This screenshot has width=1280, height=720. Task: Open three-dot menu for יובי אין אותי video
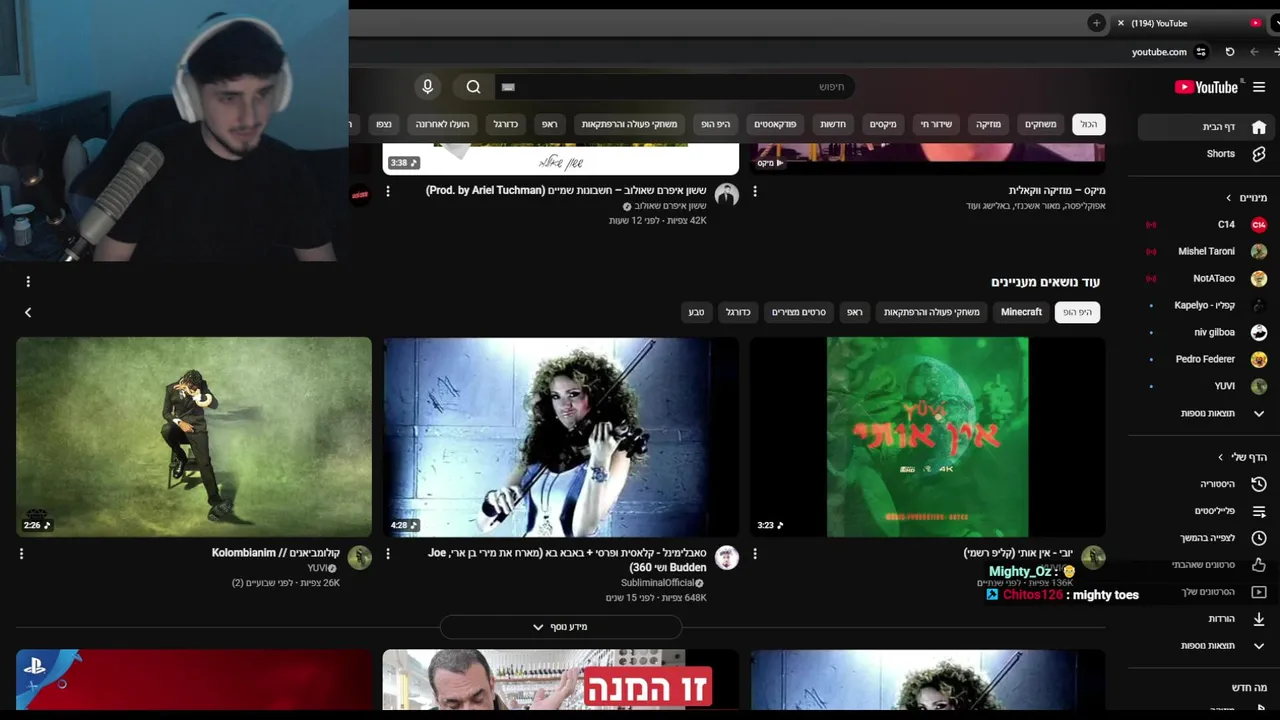[x=755, y=553]
